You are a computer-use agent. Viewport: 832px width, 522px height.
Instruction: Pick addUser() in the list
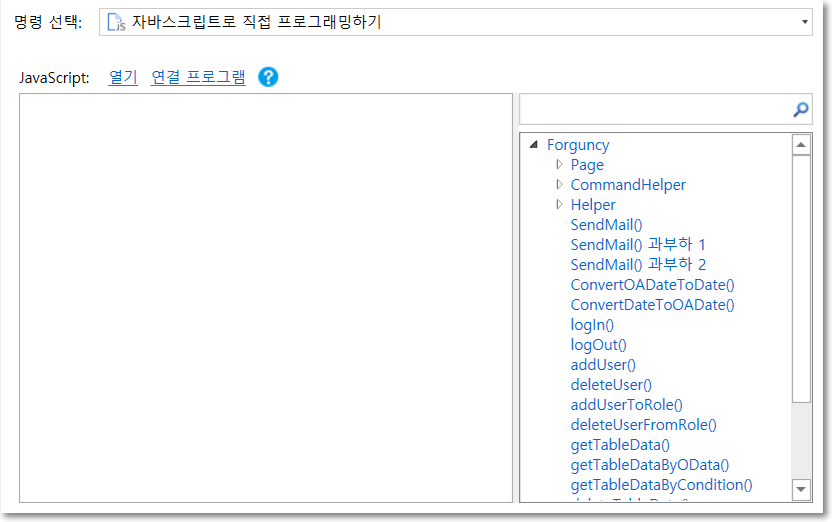[603, 365]
